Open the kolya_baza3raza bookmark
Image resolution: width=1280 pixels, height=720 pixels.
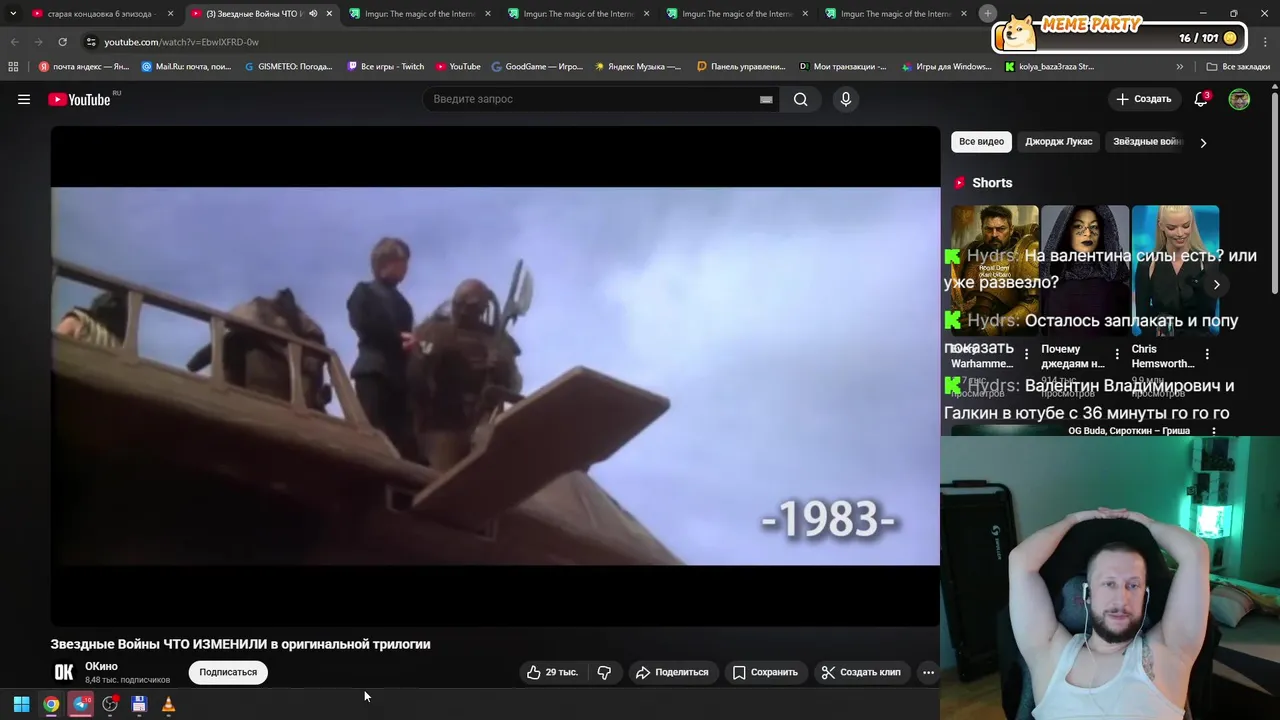[x=1049, y=67]
